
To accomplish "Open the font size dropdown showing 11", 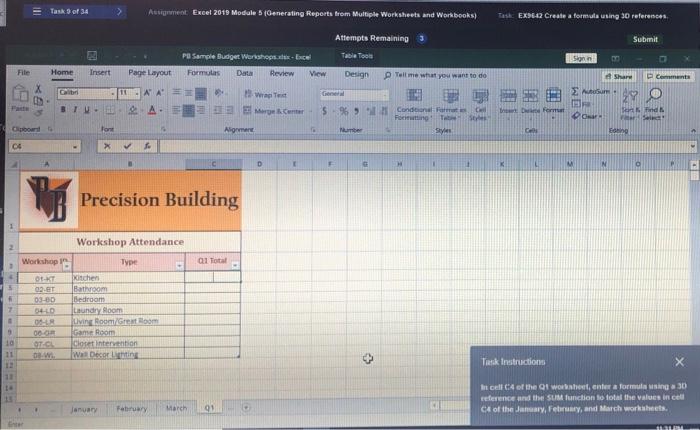I will coord(137,93).
